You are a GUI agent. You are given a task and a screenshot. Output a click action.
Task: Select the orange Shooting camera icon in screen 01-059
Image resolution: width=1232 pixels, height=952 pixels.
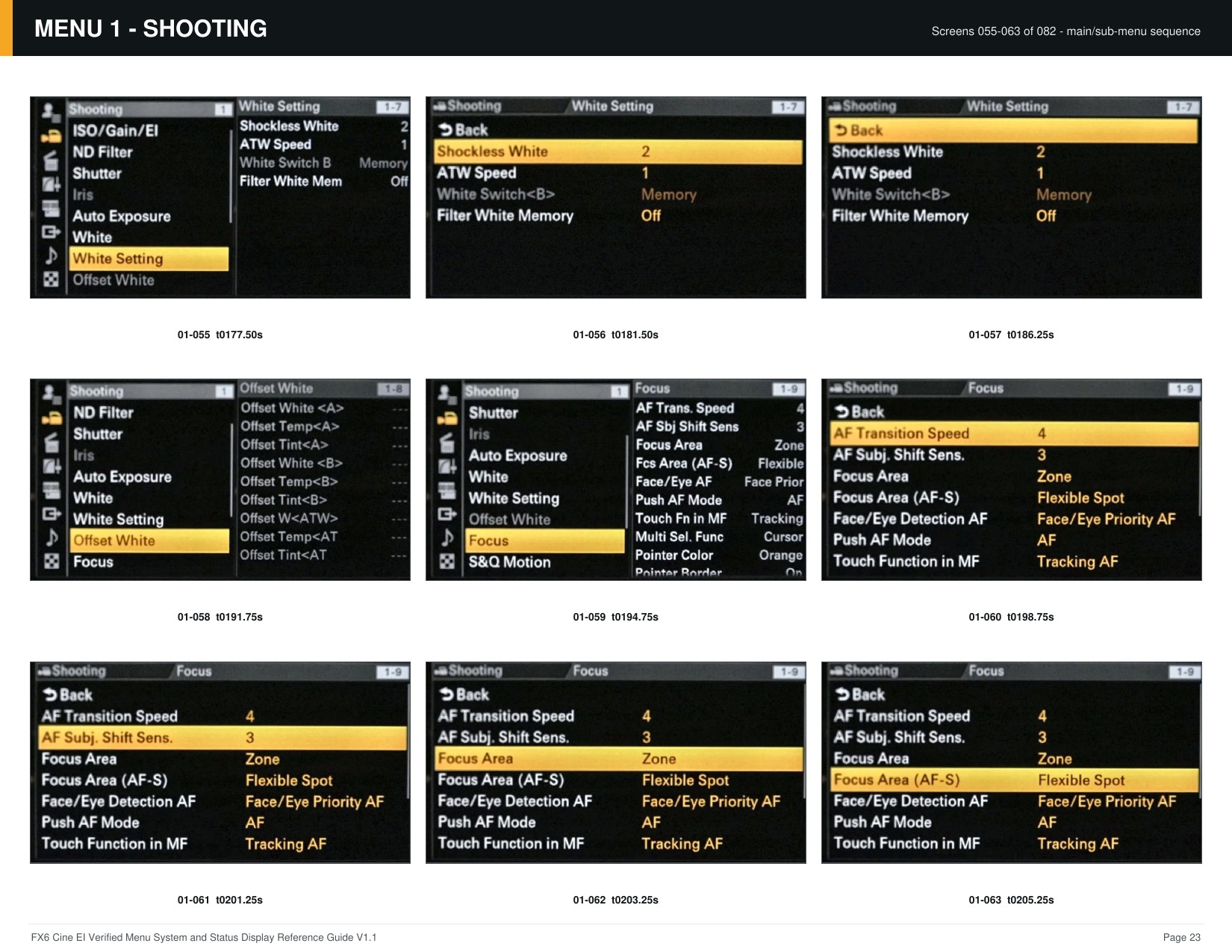click(x=447, y=418)
